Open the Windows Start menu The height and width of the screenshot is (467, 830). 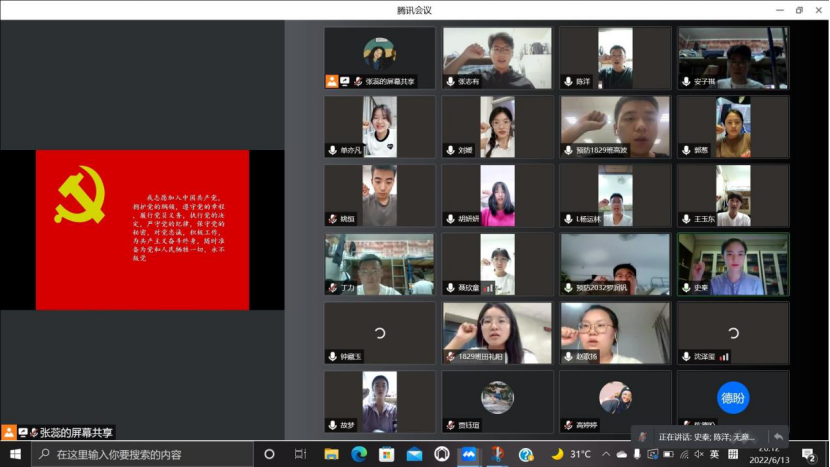coord(15,455)
